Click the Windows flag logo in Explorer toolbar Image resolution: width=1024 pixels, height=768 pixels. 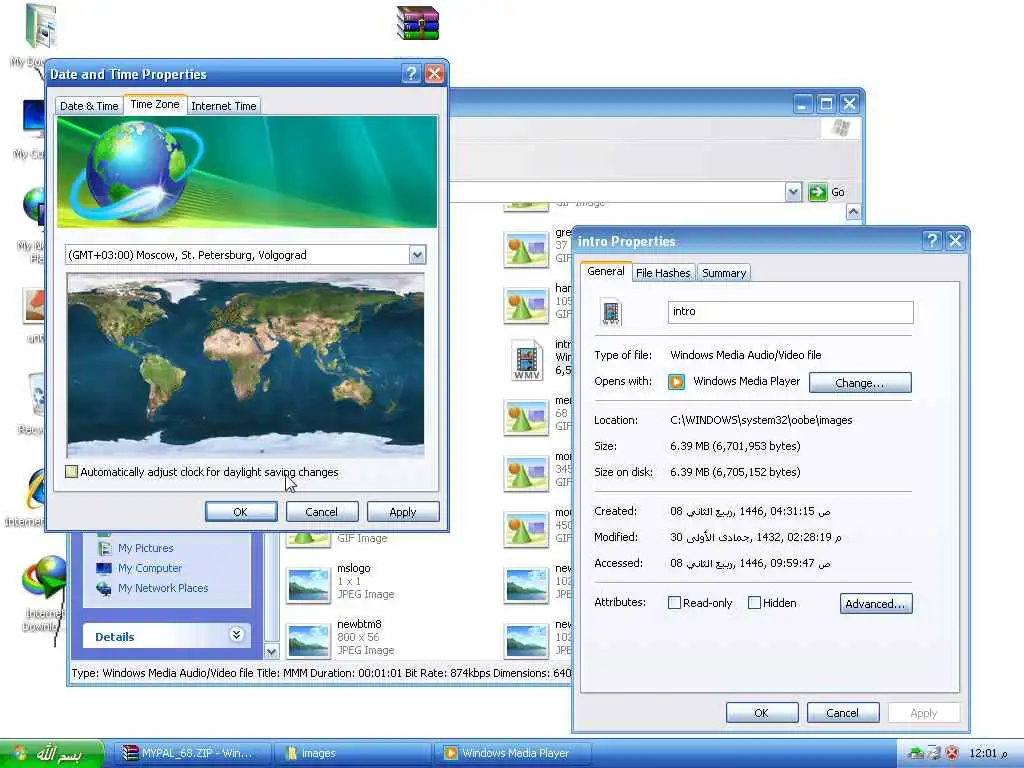(x=840, y=127)
